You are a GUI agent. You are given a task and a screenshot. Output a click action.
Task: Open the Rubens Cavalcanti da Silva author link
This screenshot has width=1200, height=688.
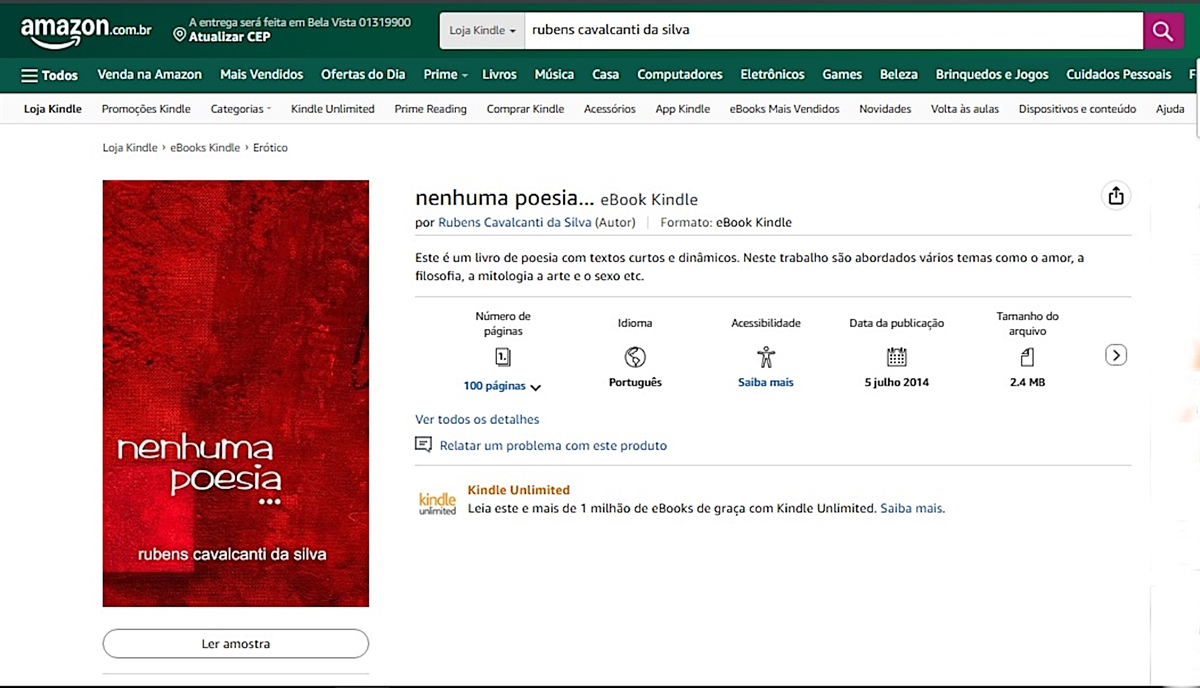pyautogui.click(x=515, y=222)
